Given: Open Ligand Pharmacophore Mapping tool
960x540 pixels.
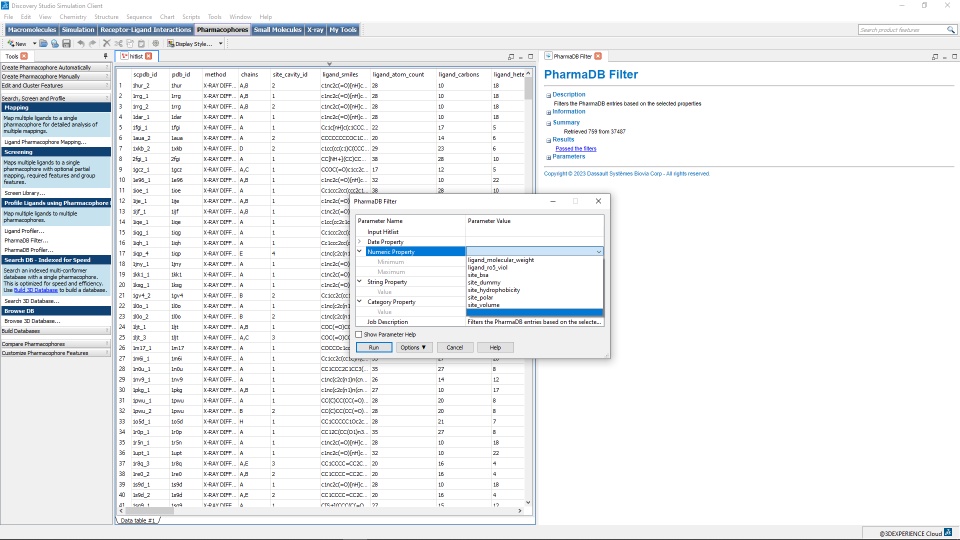Looking at the screenshot, I should tap(45, 141).
